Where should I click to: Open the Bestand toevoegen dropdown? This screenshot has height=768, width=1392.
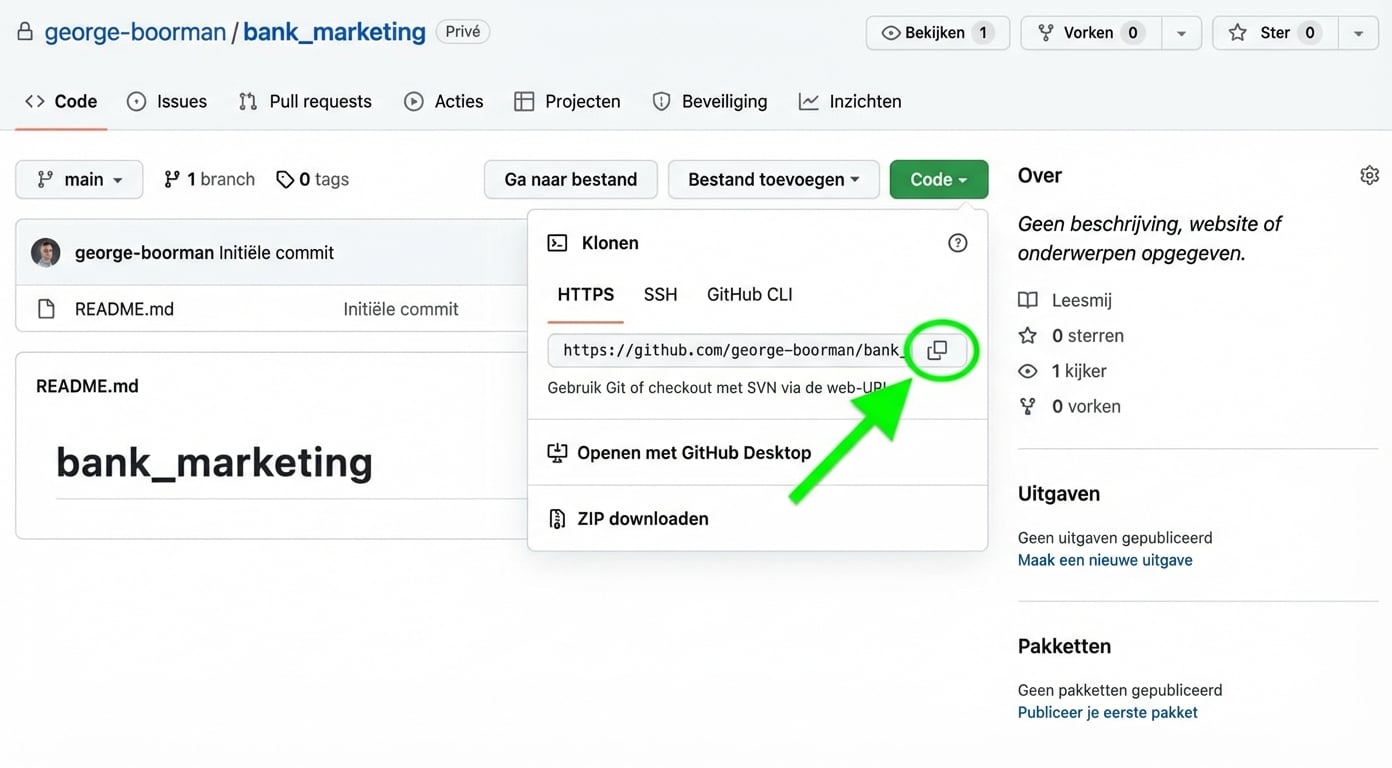773,179
